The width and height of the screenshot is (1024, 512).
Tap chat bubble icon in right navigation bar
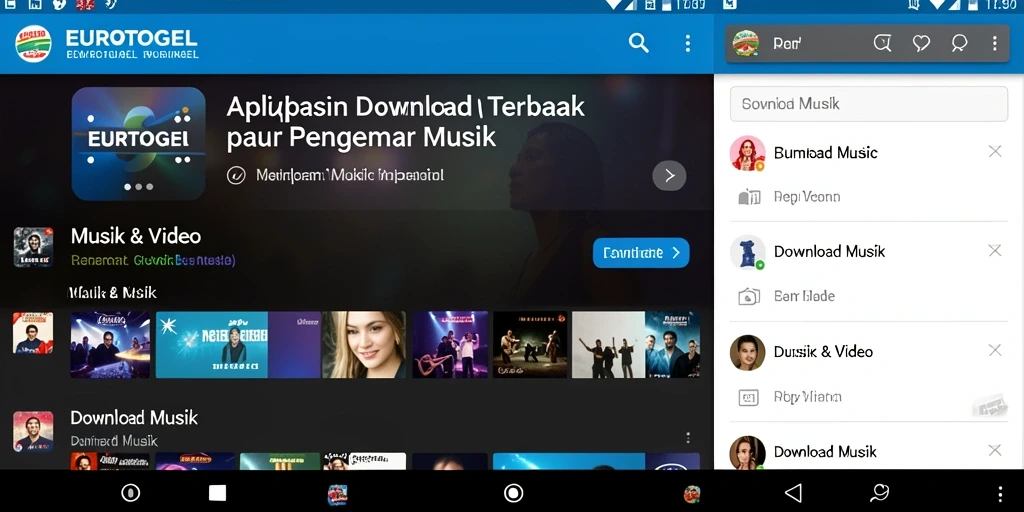pos(880,492)
